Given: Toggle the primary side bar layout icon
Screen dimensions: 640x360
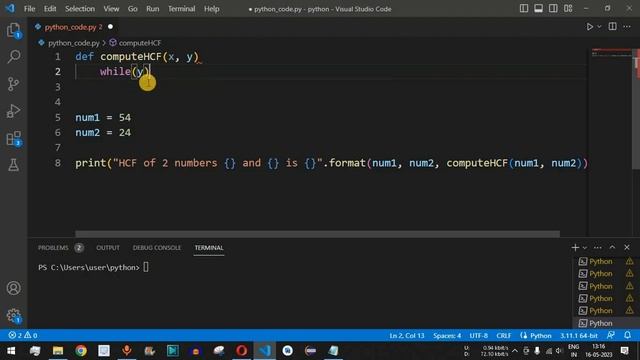Looking at the screenshot, I should tap(524, 9).
